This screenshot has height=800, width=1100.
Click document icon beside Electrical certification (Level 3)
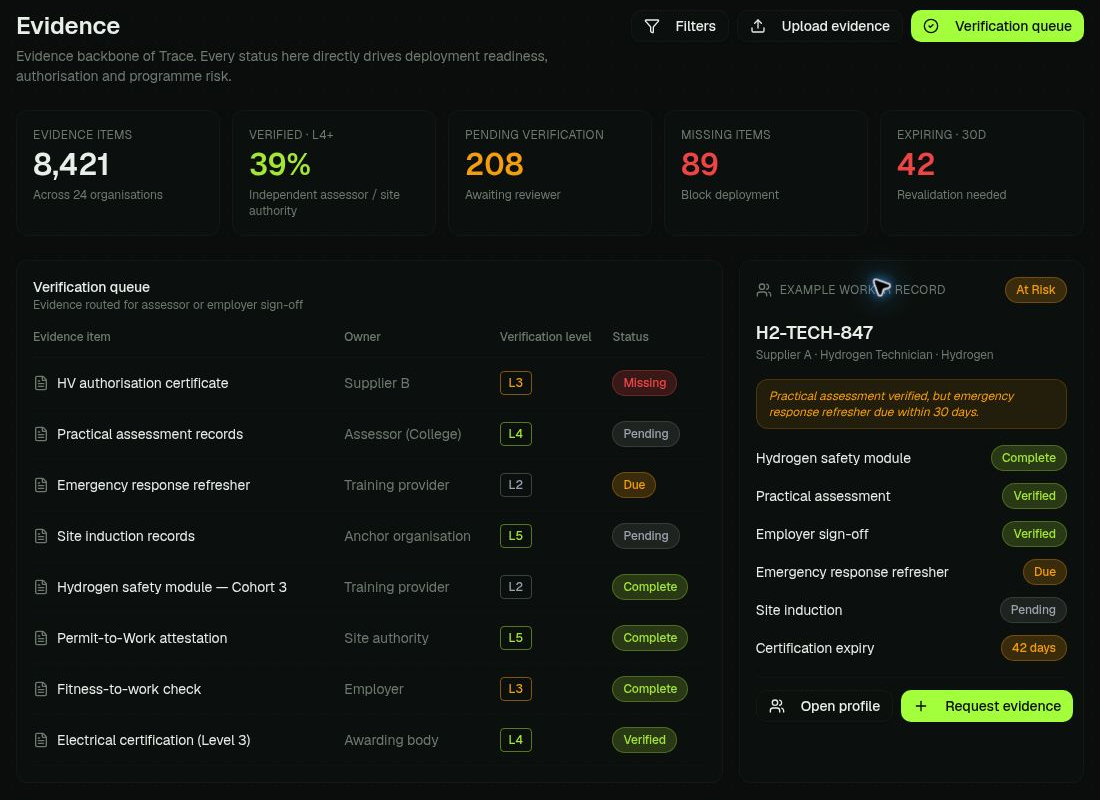click(41, 740)
